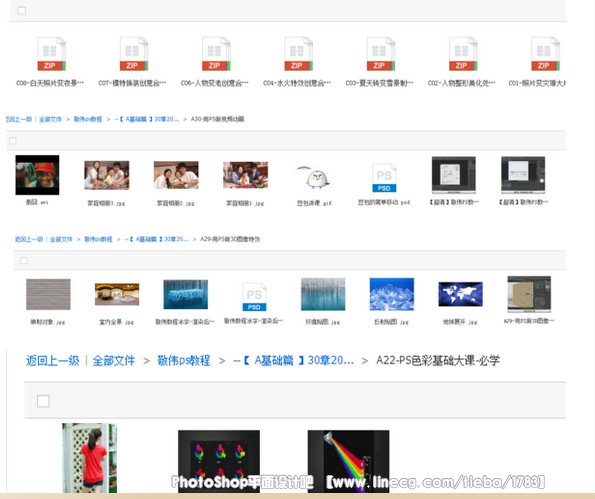Click the file name C02-人物整形美化处
The width and height of the screenshot is (595, 499).
(x=461, y=83)
